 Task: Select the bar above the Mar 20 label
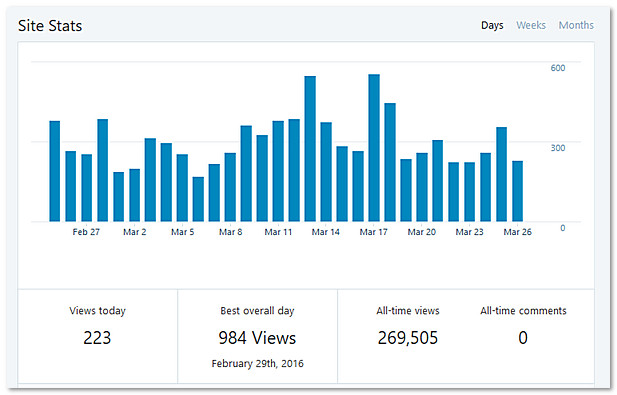tap(422, 187)
